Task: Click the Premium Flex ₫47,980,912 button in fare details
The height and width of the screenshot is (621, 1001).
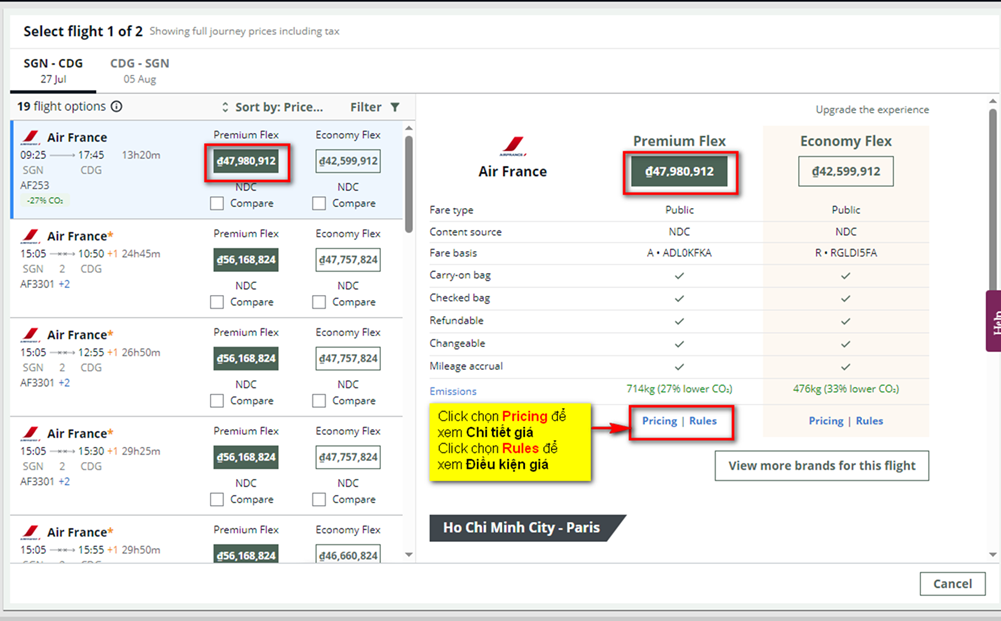Action: [x=679, y=172]
